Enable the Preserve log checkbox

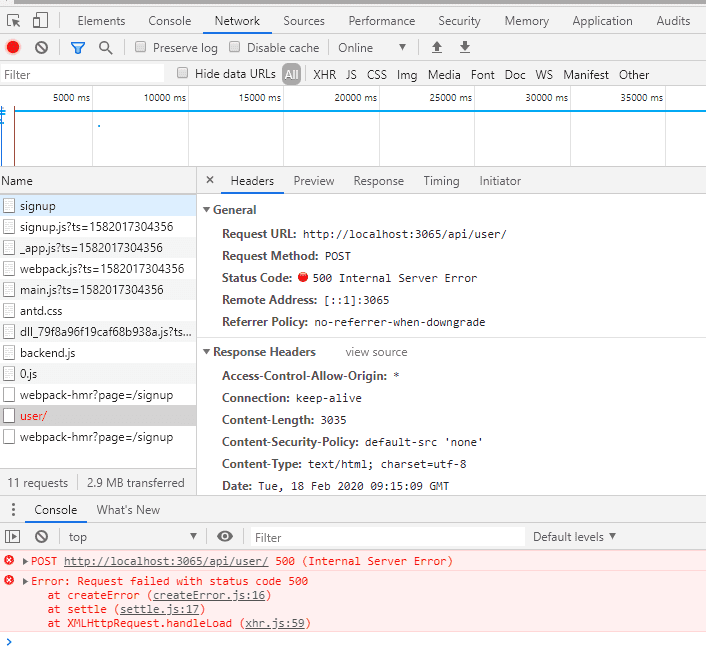(141, 47)
